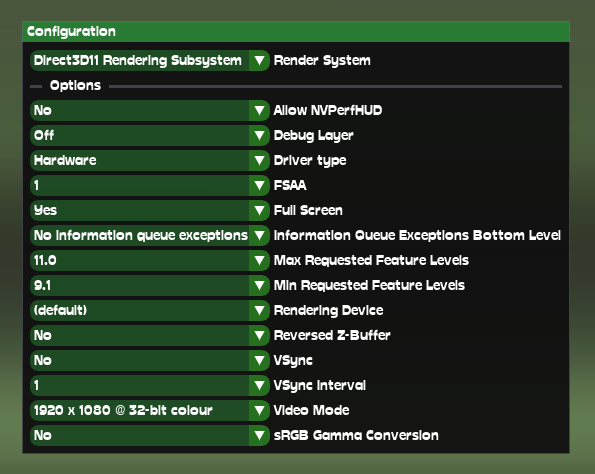Viewport: 595px width, 474px height.
Task: Open the Allow NVPerfHUD dropdown
Action: [x=150, y=110]
